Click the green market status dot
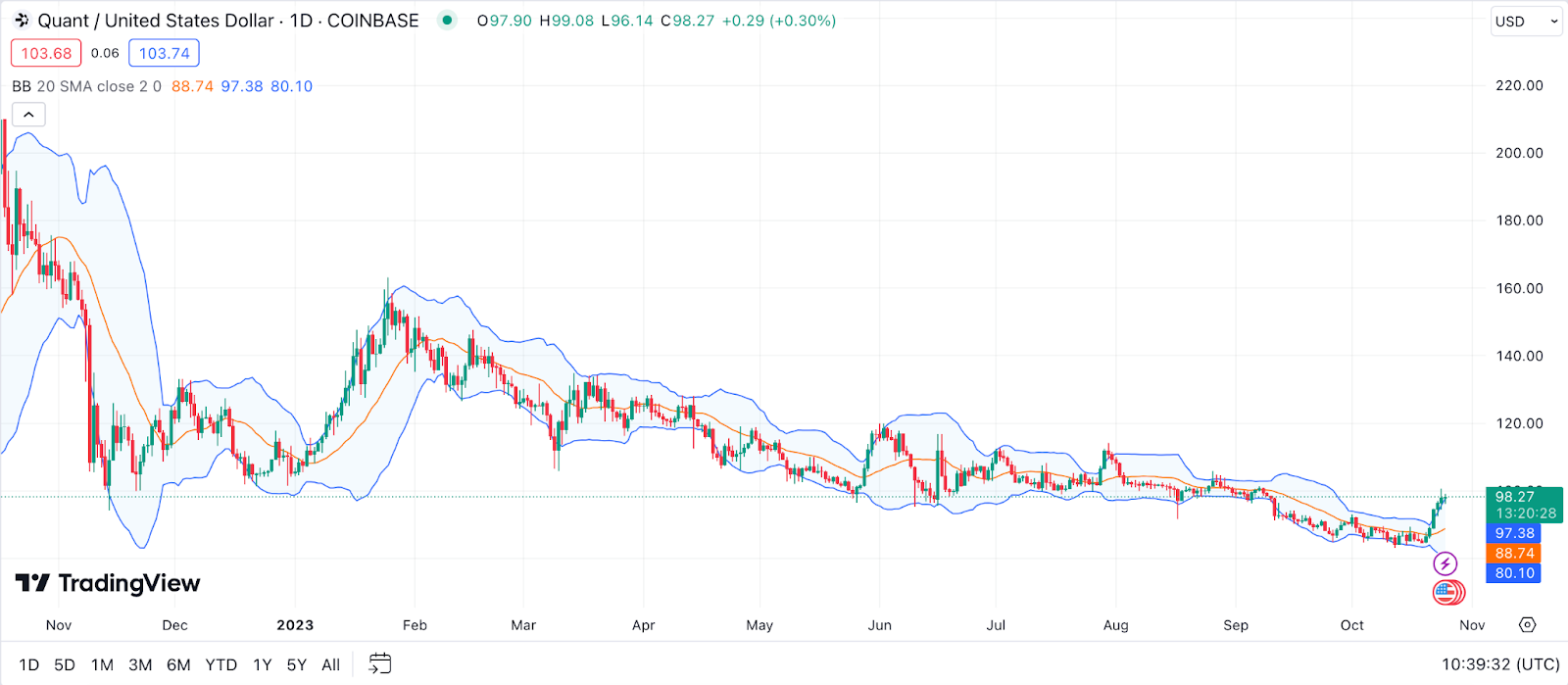1568x685 pixels. click(x=447, y=21)
